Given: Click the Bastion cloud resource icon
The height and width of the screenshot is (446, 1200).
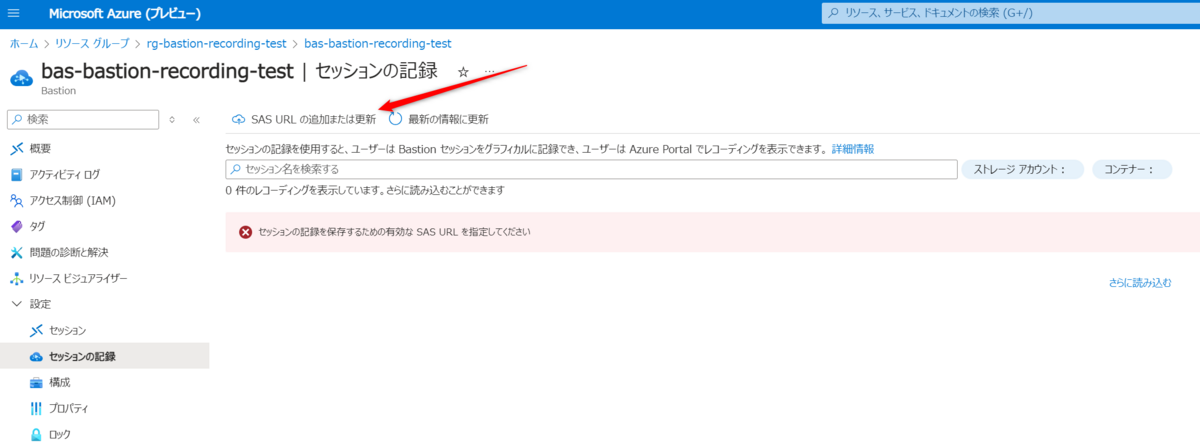Looking at the screenshot, I should pyautogui.click(x=21, y=78).
